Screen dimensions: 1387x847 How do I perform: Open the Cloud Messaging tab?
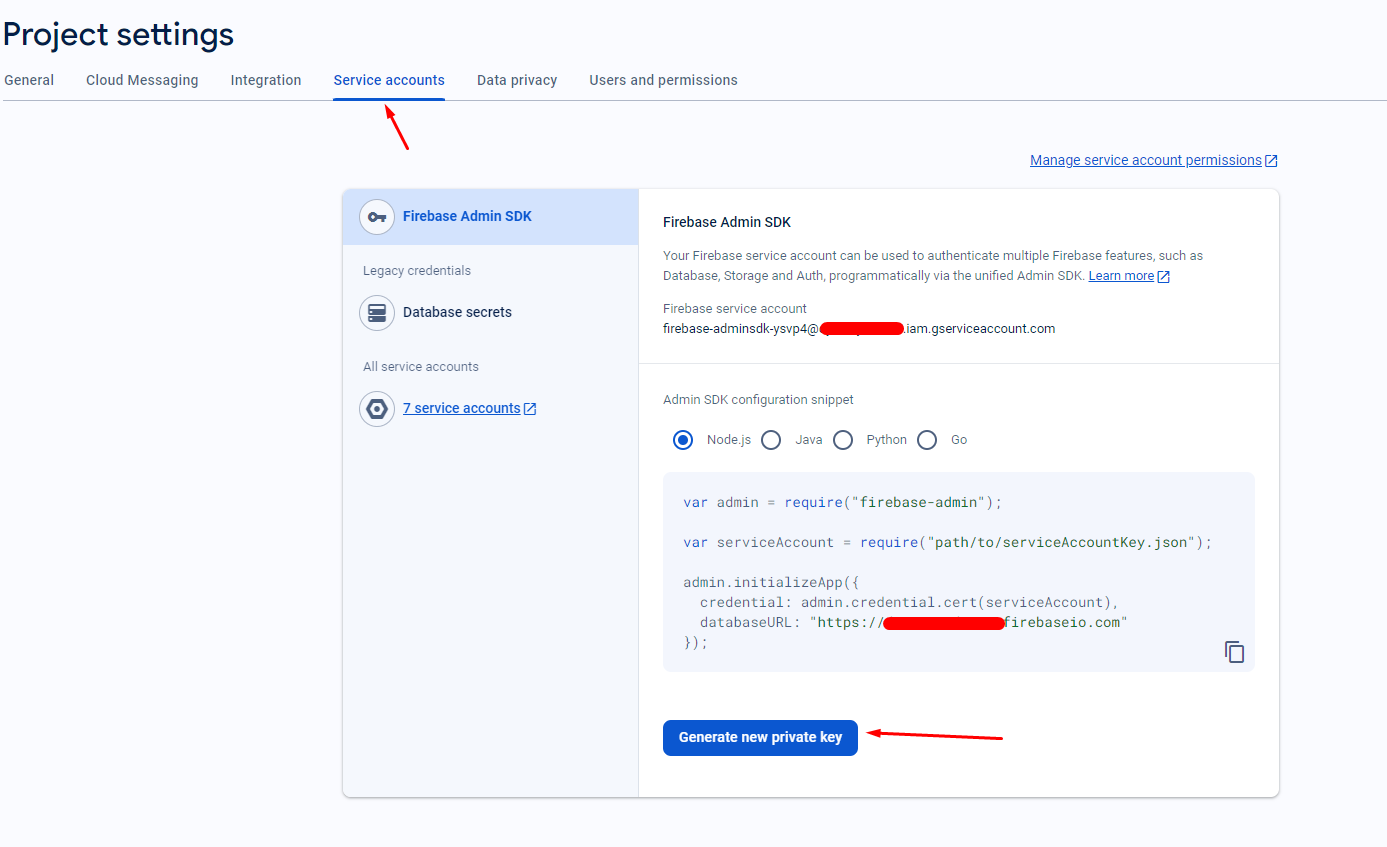(142, 80)
